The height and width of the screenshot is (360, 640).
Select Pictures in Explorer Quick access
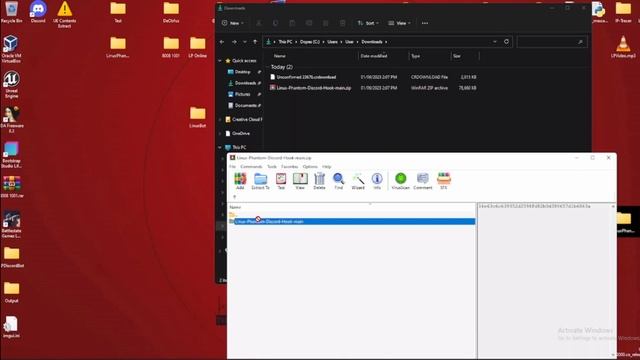click(x=244, y=94)
